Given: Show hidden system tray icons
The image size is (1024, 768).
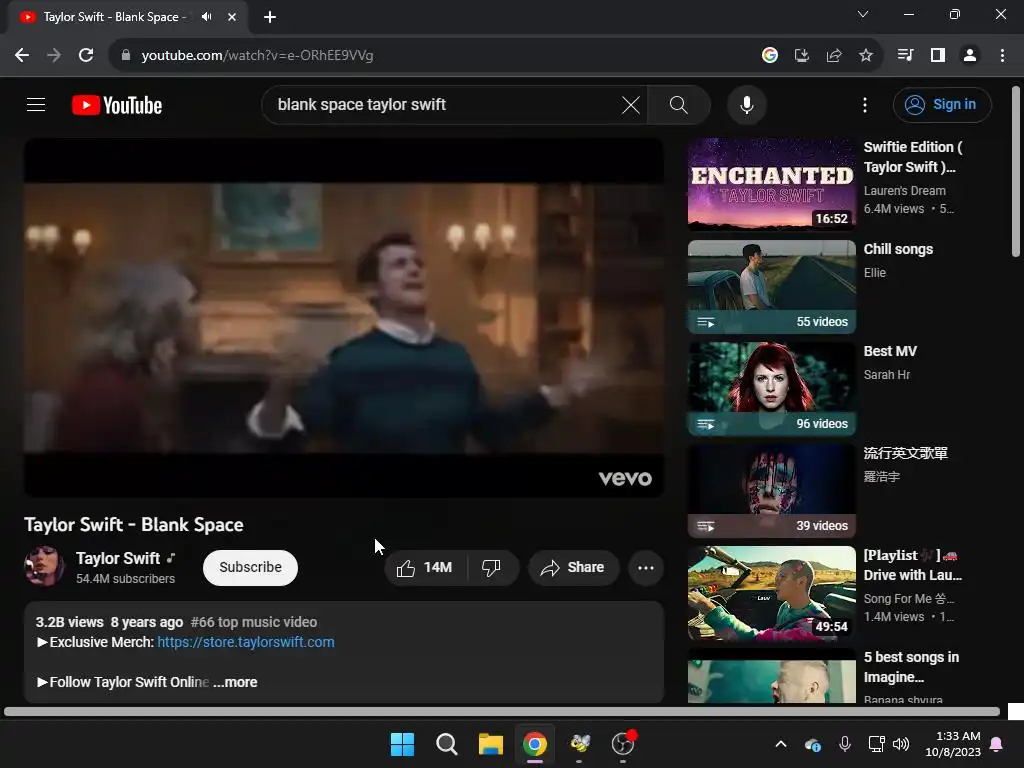Looking at the screenshot, I should click(x=780, y=744).
